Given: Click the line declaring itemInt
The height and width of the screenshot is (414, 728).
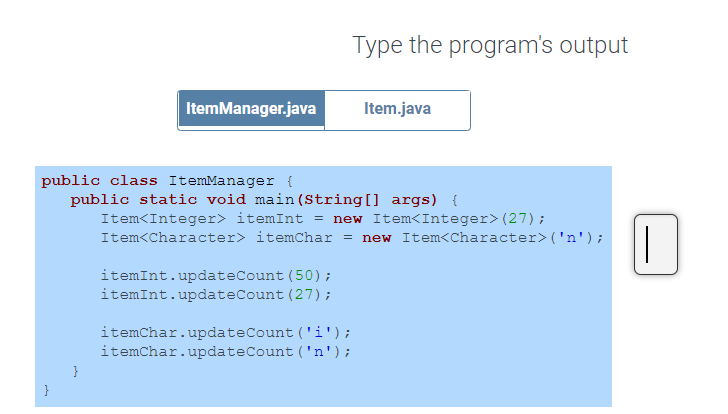Looking at the screenshot, I should click(323, 219).
